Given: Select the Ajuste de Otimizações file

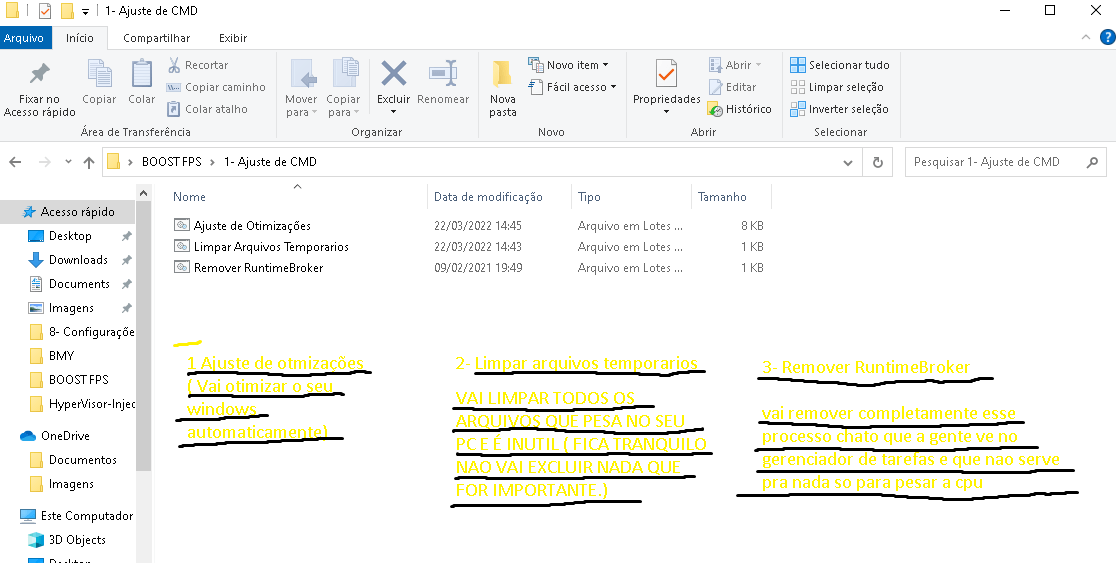Looking at the screenshot, I should point(252,226).
